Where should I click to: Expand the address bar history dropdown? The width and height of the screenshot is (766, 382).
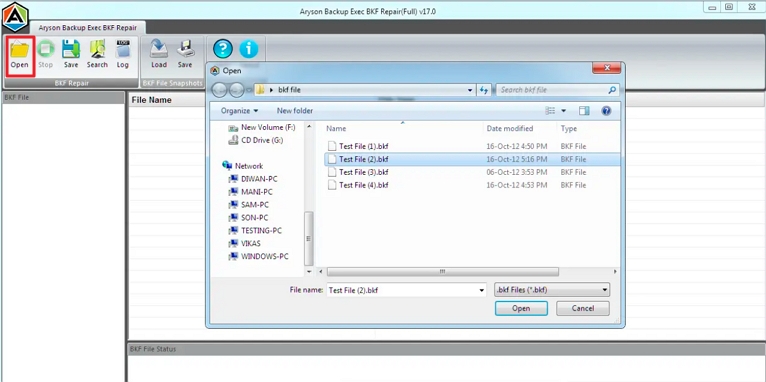point(470,90)
